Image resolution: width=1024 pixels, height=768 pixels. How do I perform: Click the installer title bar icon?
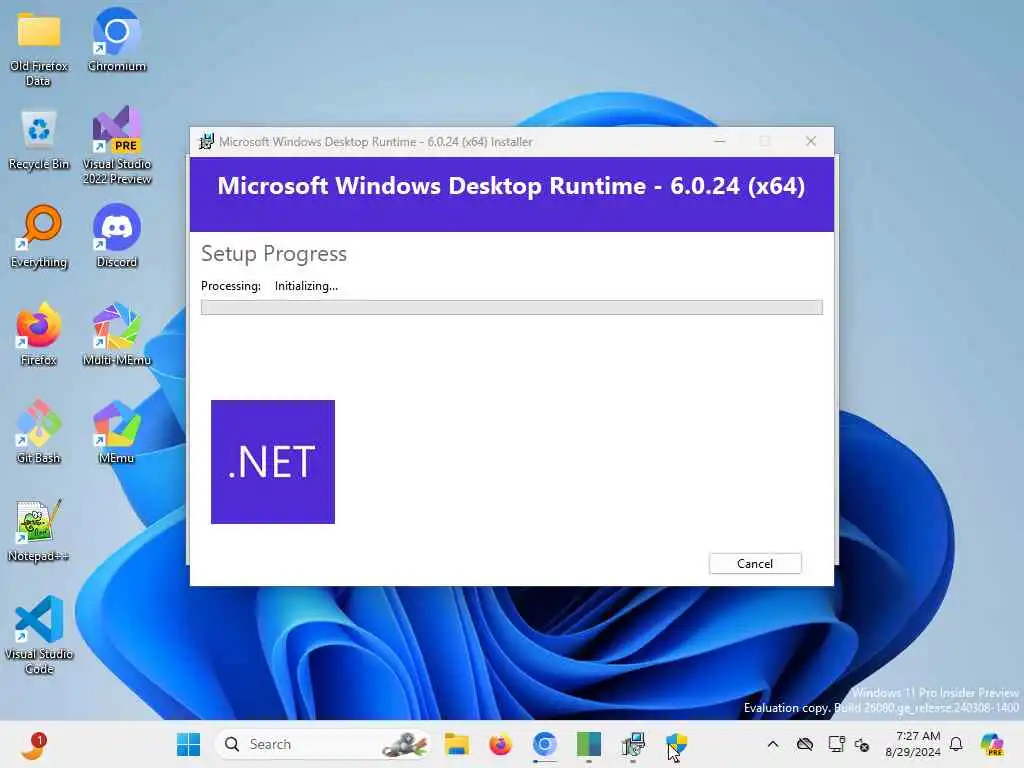206,142
